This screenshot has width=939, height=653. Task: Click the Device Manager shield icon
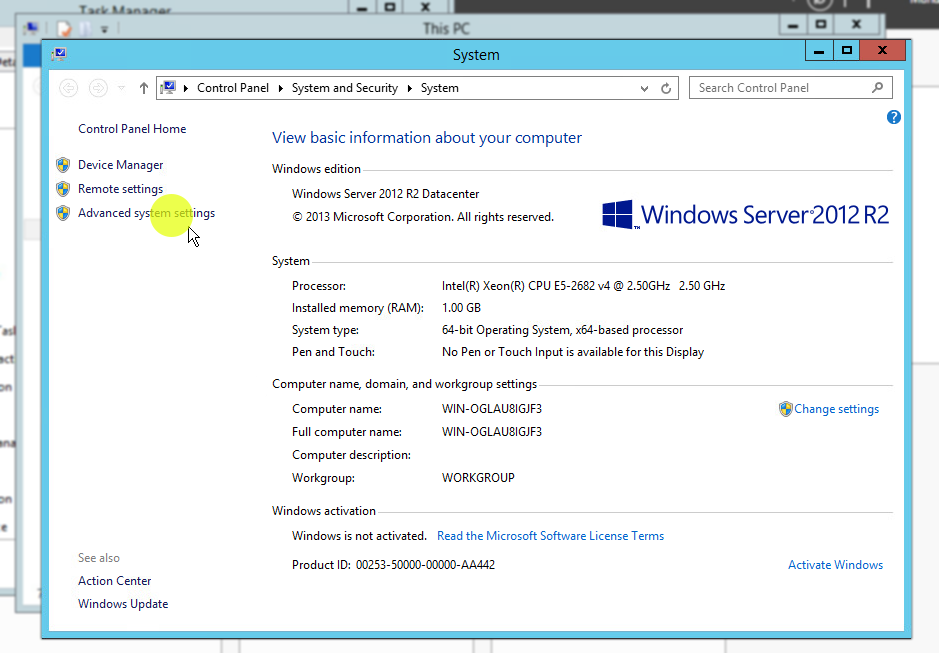tap(63, 165)
